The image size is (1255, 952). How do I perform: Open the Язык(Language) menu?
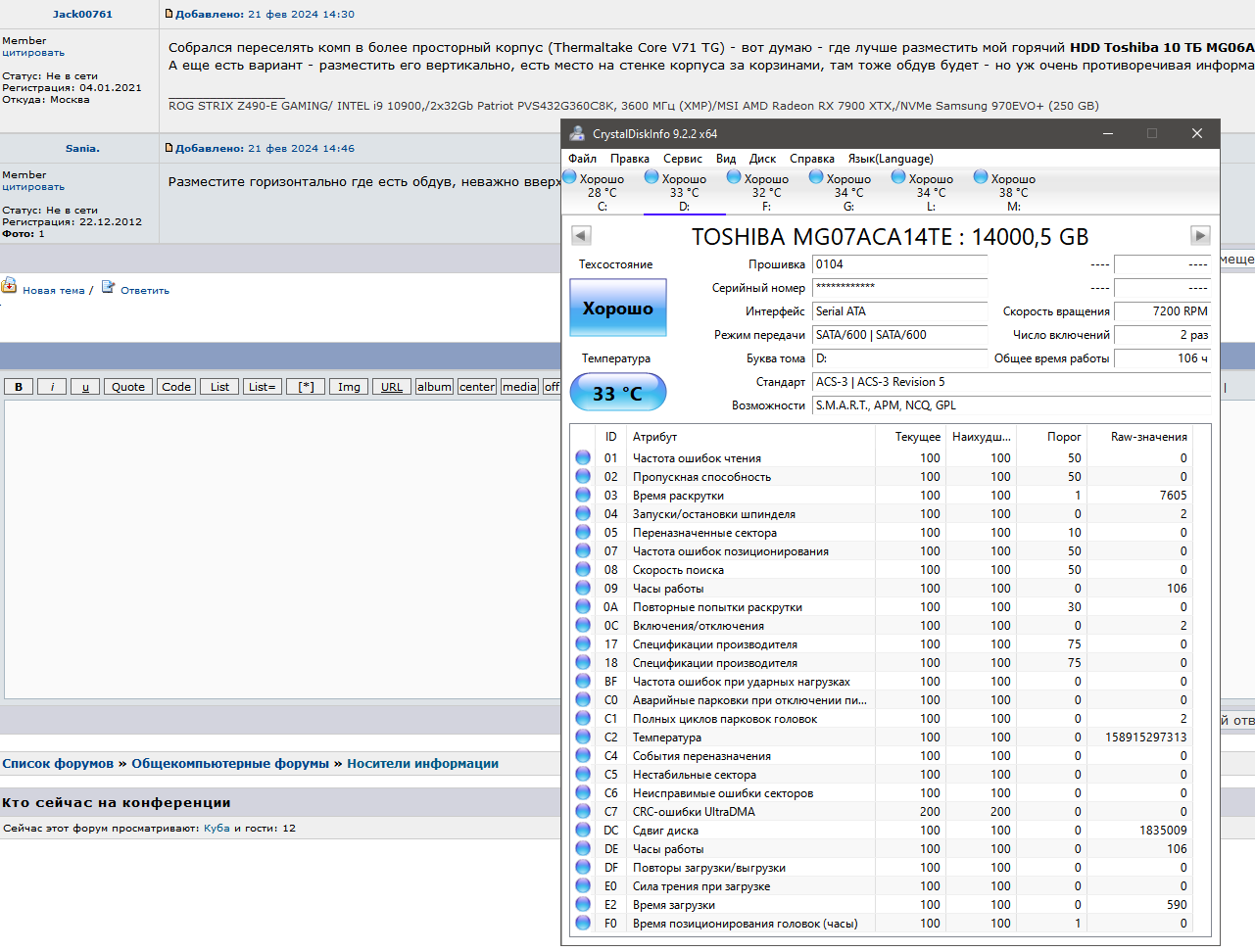[x=891, y=159]
